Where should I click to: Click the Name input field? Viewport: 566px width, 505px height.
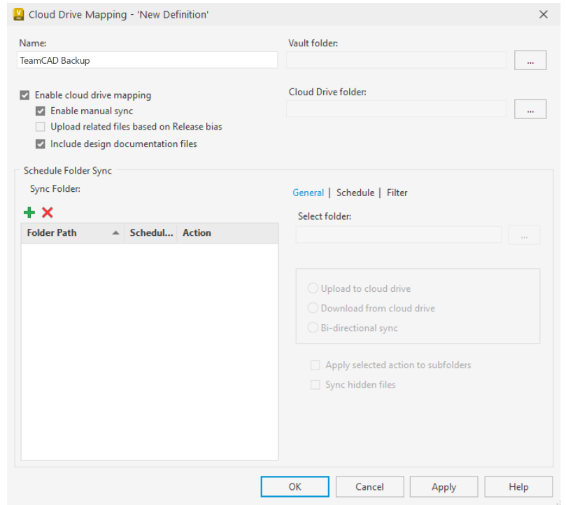pyautogui.click(x=147, y=60)
